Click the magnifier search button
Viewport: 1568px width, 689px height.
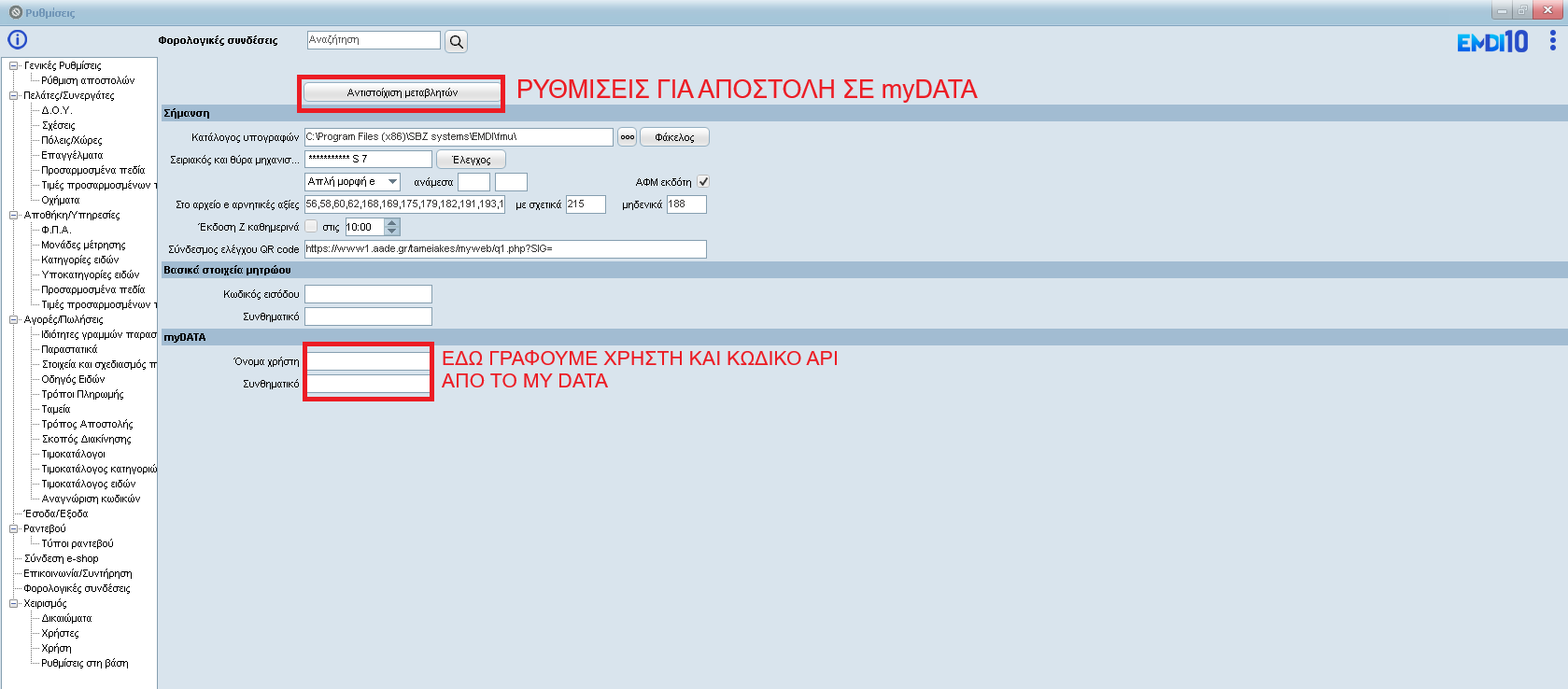(456, 41)
